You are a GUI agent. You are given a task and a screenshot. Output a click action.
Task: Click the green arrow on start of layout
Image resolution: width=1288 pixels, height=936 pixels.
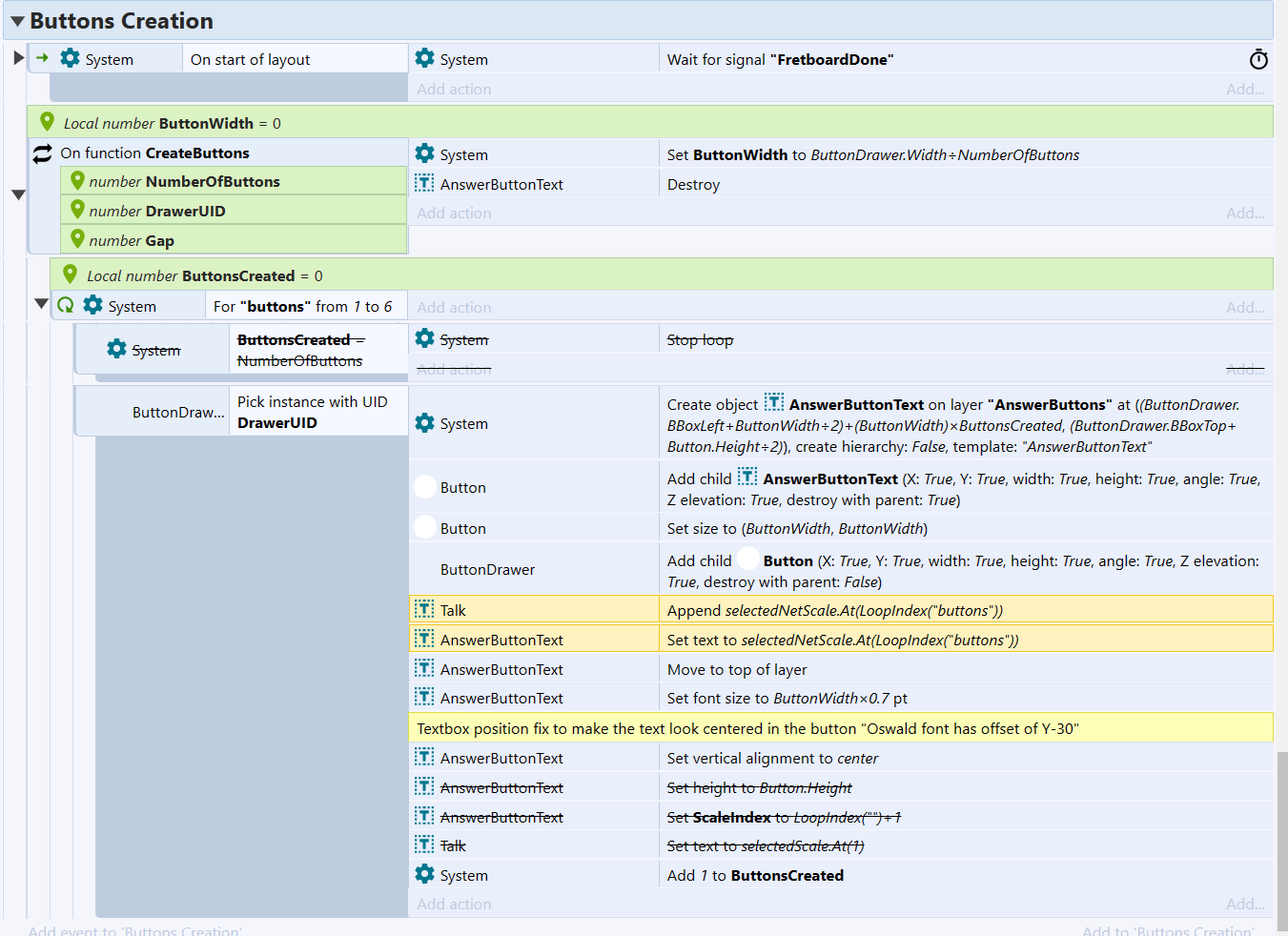(x=42, y=58)
